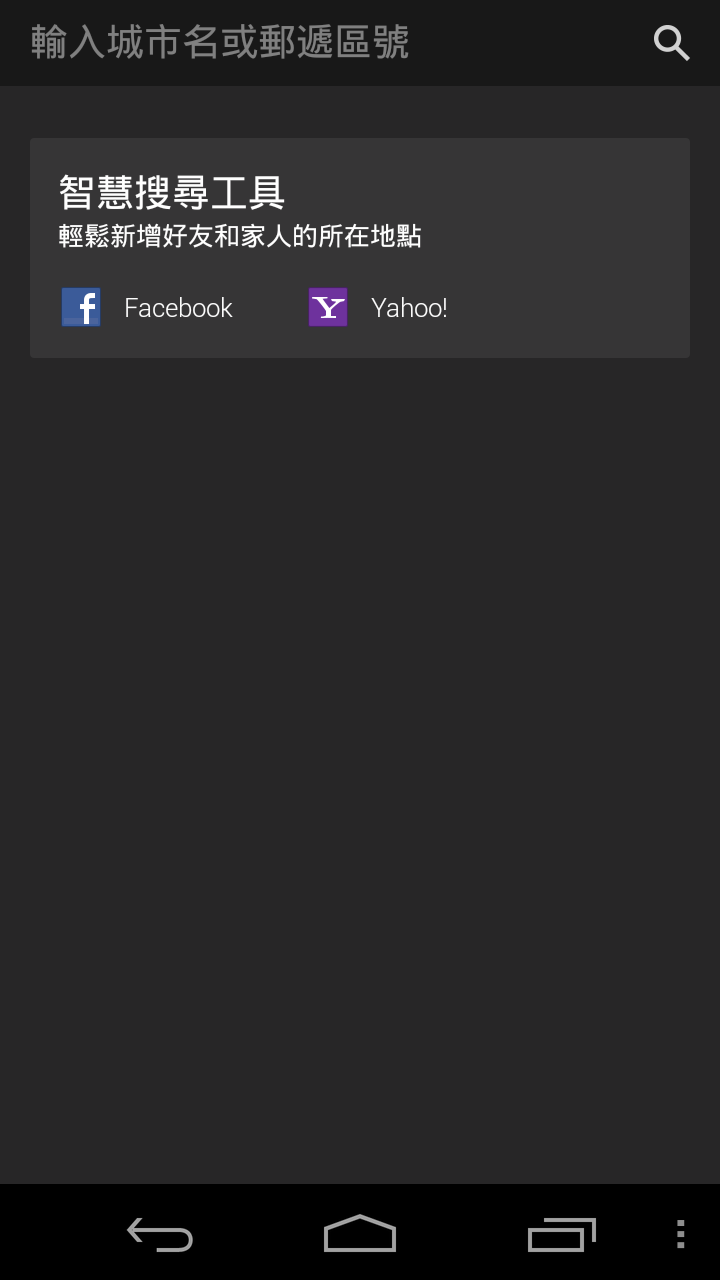
Task: Select the blue Facebook logo icon
Action: (81, 308)
